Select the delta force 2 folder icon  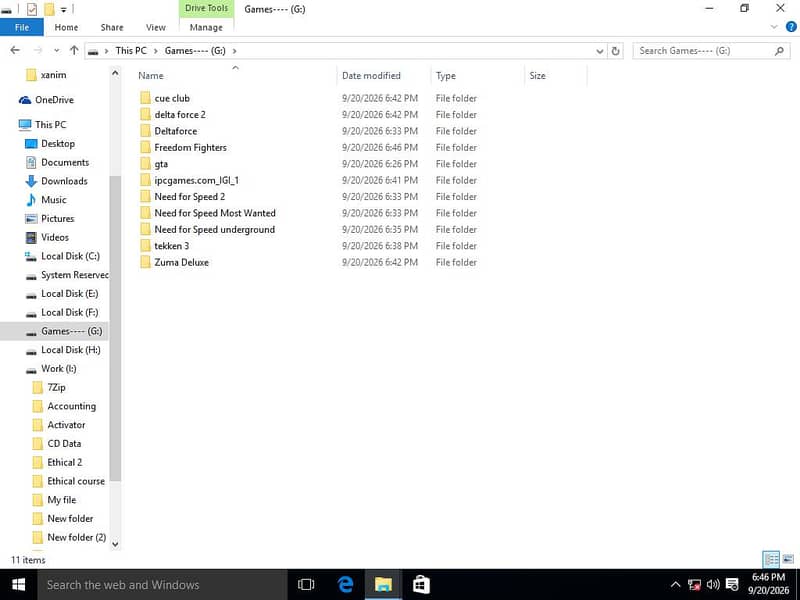145,114
